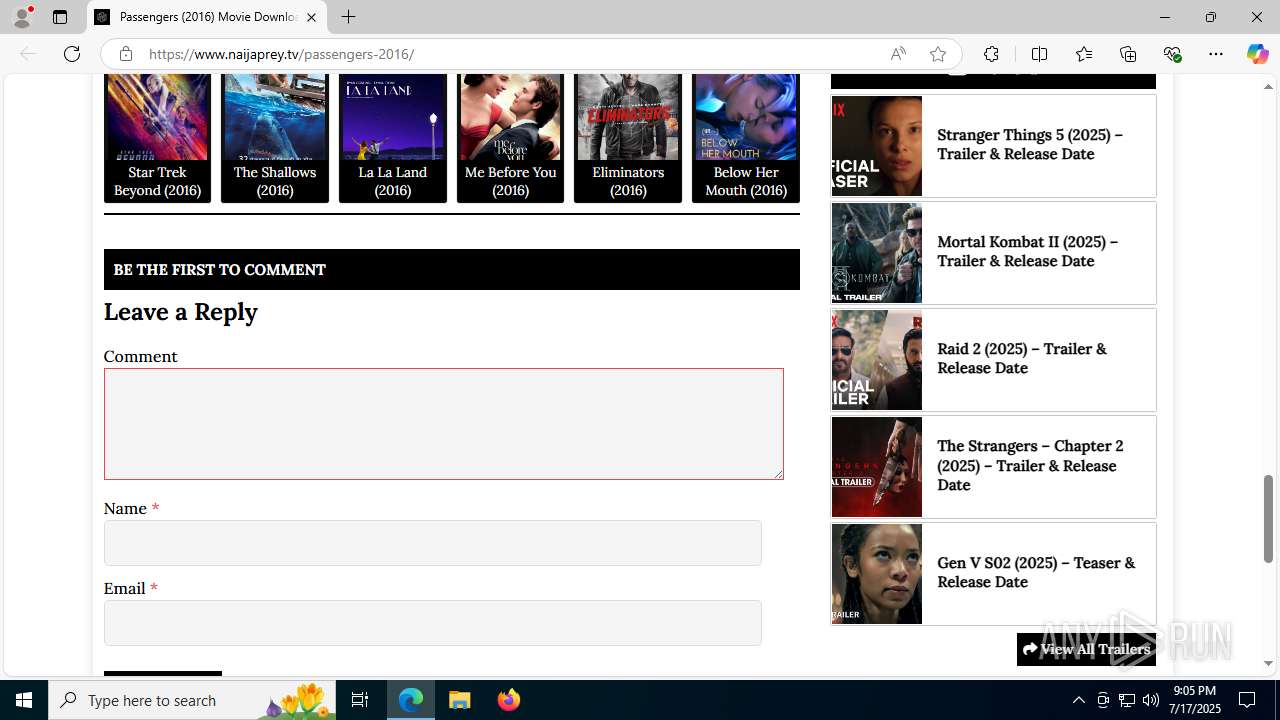Open Gen V S02 teaser thumbnail

877,574
